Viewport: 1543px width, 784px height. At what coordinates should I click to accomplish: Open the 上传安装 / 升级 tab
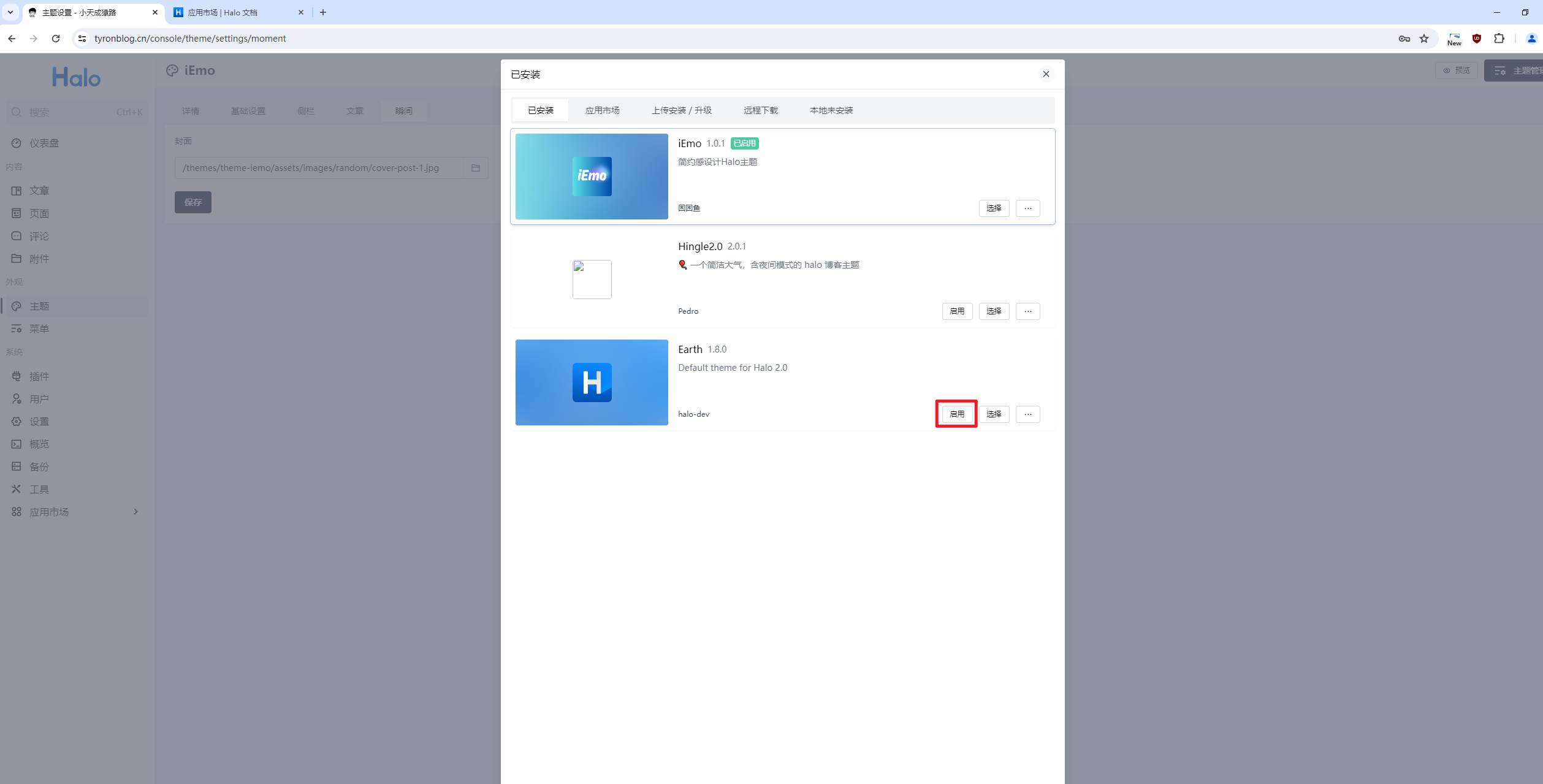681,110
